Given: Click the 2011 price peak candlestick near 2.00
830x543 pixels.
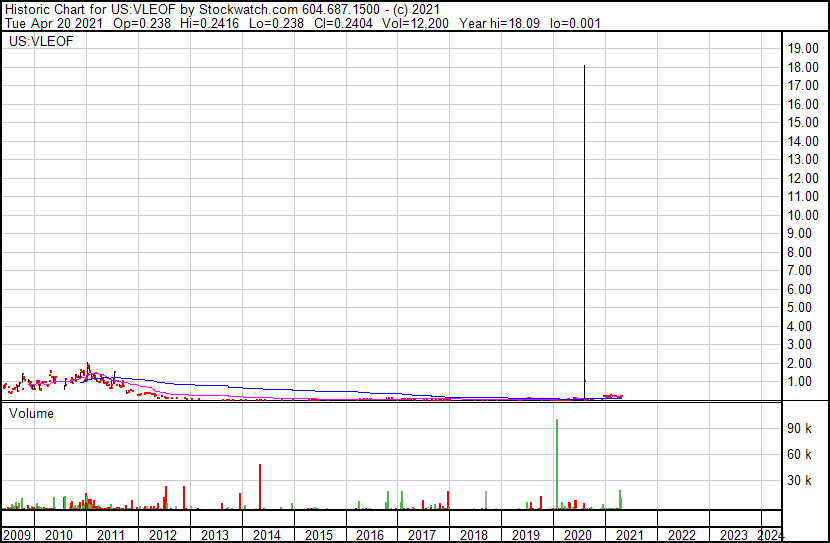Looking at the screenshot, I should tap(88, 369).
